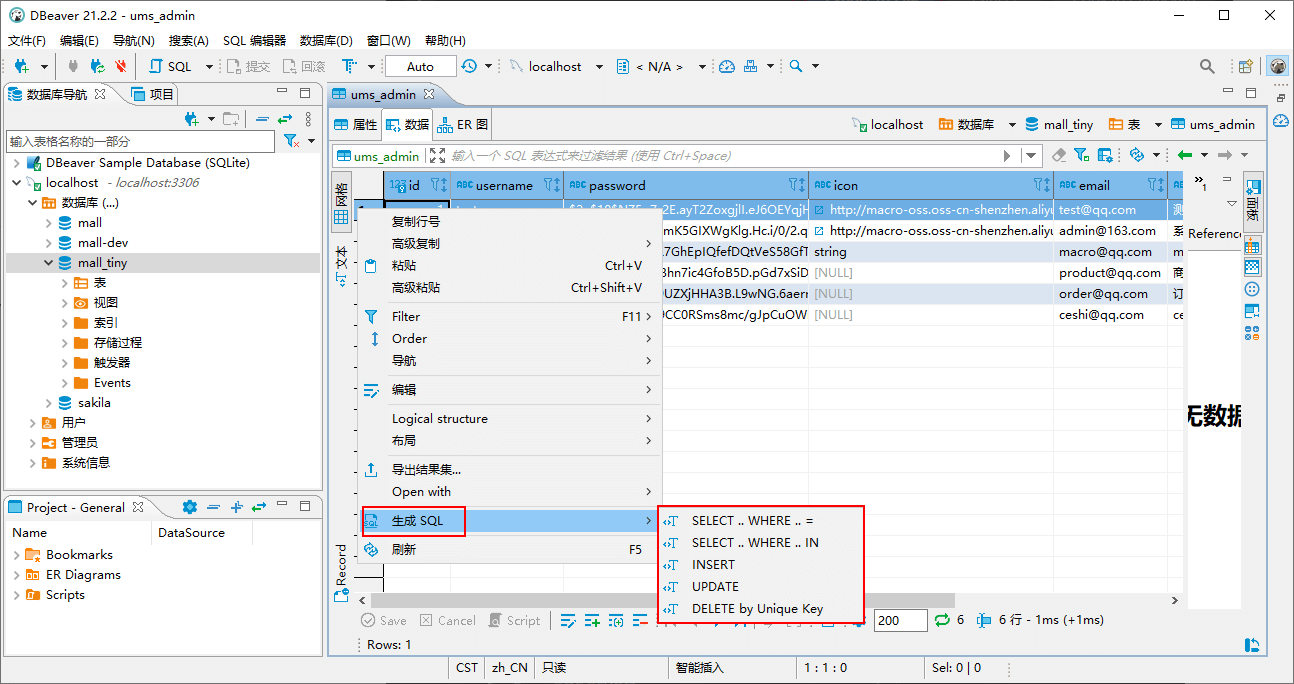Expand the mall database node
This screenshot has width=1294, height=684.
pos(49,223)
